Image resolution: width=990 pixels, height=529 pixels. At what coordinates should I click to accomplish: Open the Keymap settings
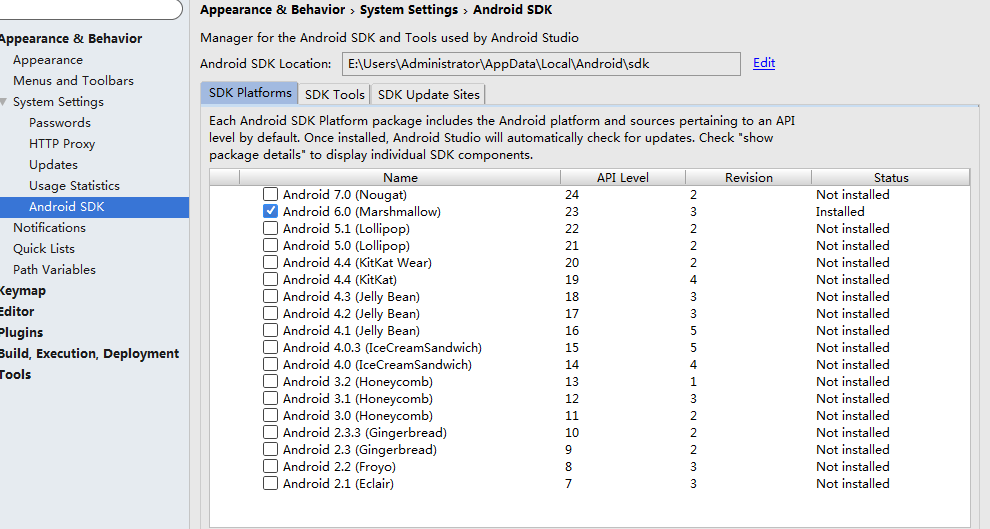pos(23,291)
